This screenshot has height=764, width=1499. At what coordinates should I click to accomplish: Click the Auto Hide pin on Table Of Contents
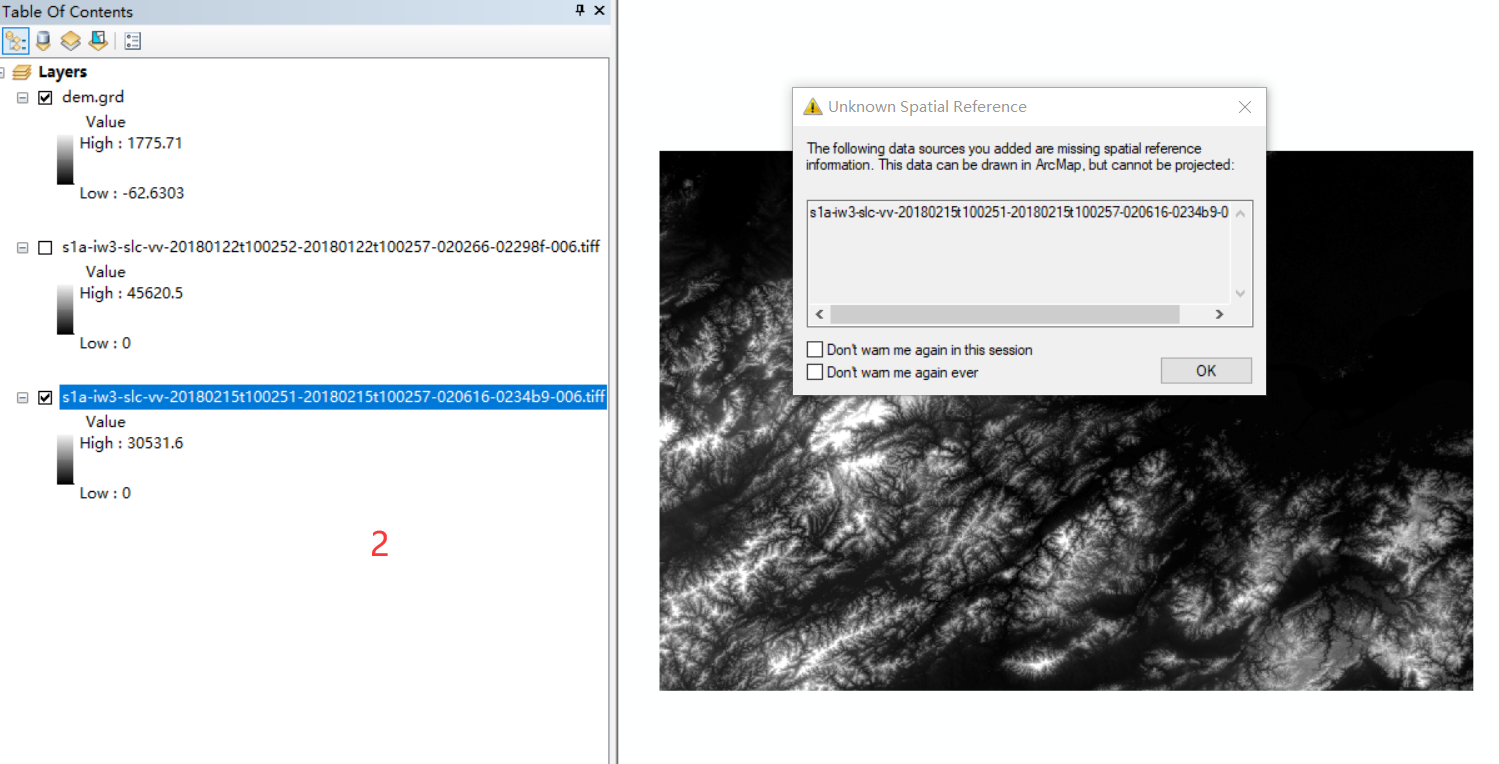pos(578,11)
